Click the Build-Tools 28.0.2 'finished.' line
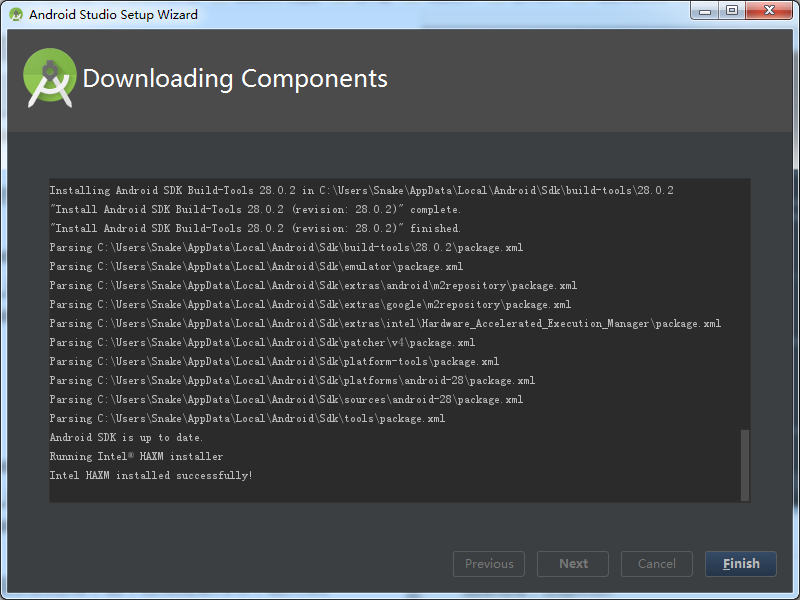This screenshot has height=600, width=800. coord(255,229)
